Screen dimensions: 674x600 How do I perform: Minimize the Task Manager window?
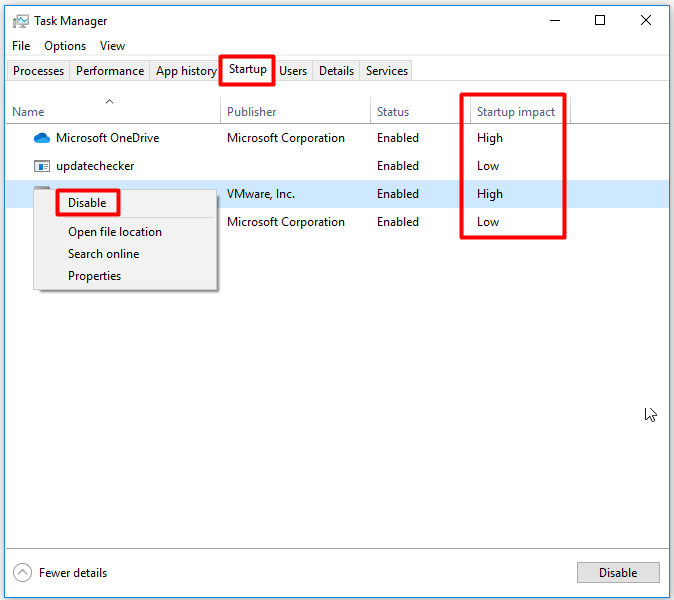555,20
